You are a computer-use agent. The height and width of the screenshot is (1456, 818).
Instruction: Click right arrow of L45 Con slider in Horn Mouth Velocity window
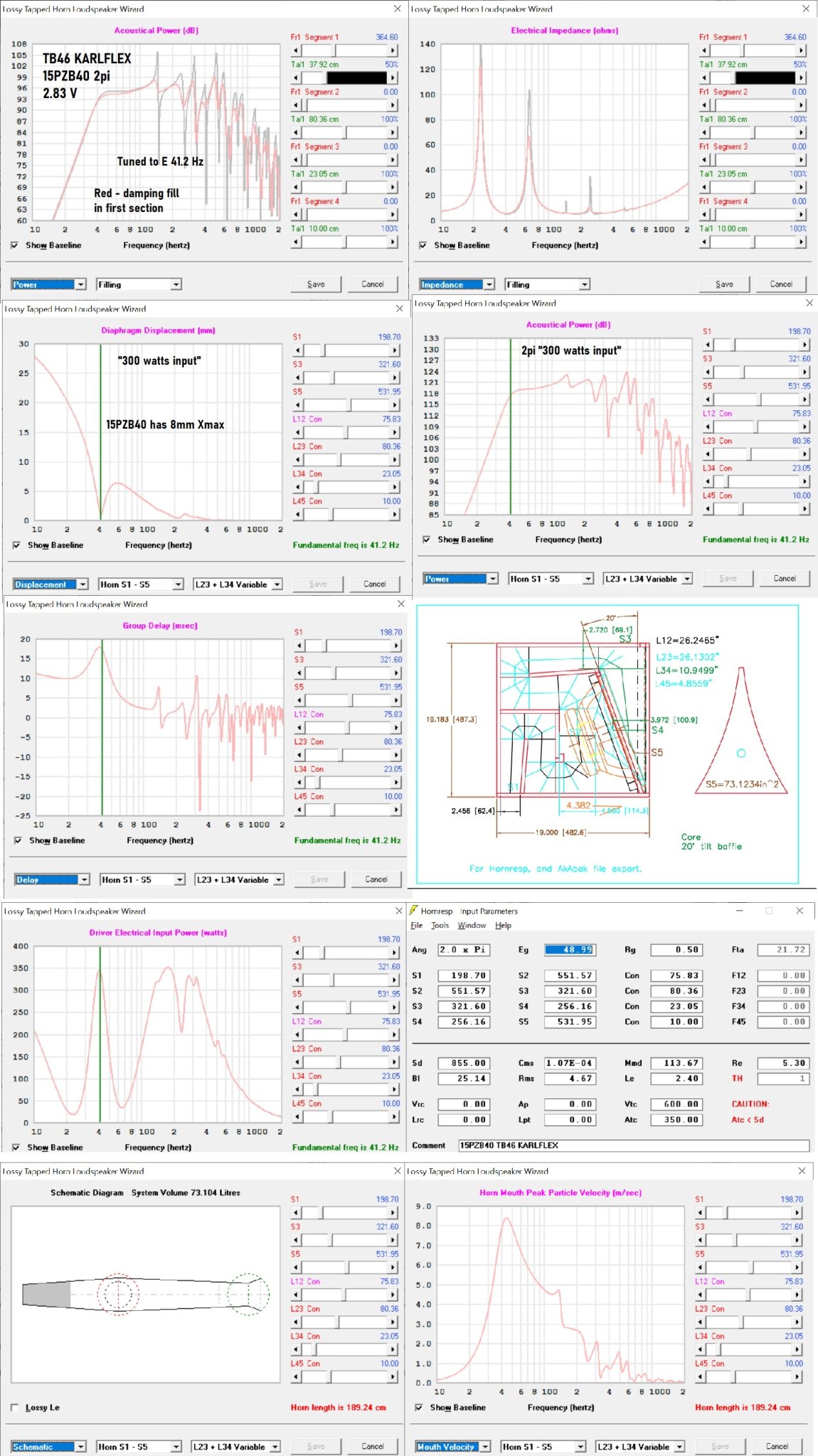[797, 1377]
